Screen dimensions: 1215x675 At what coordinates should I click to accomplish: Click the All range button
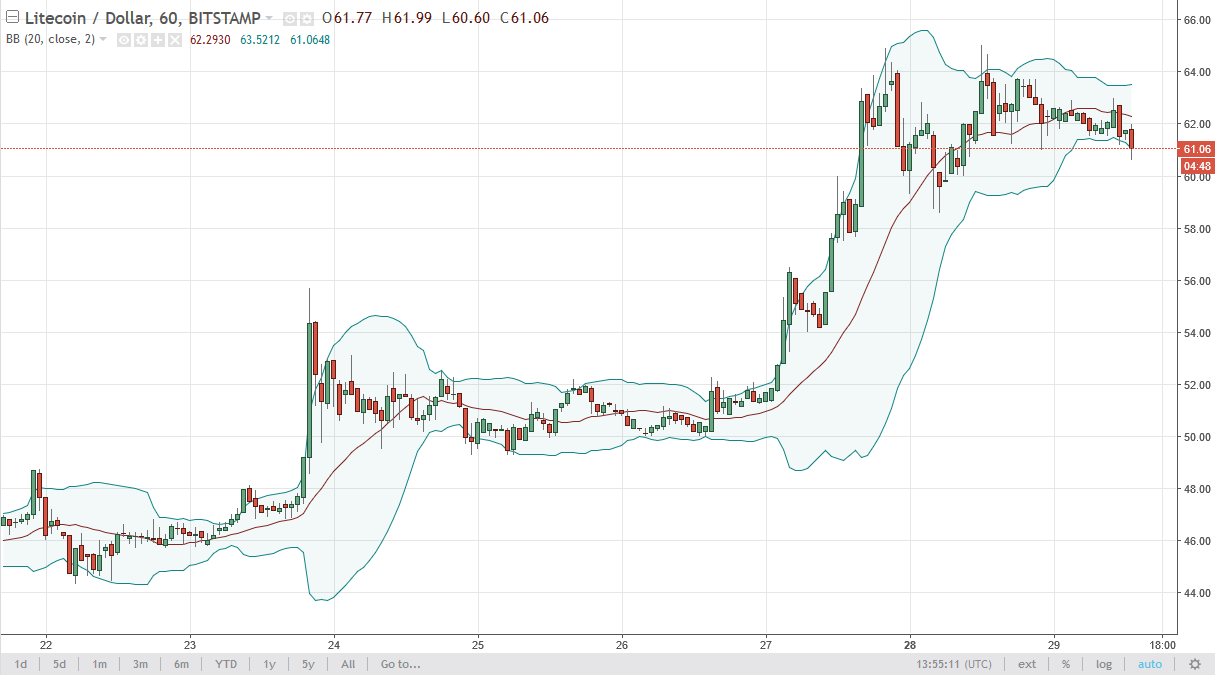pos(347,664)
